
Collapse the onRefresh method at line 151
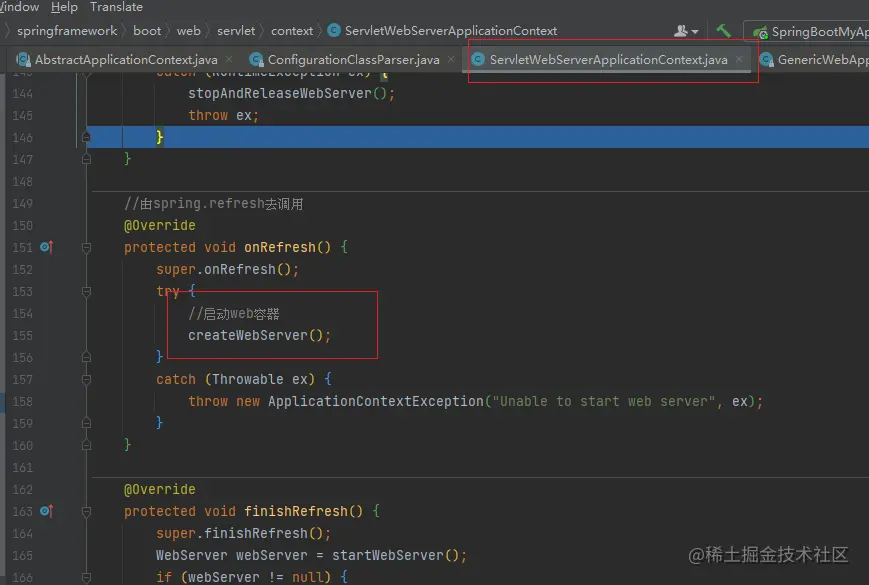(86, 248)
